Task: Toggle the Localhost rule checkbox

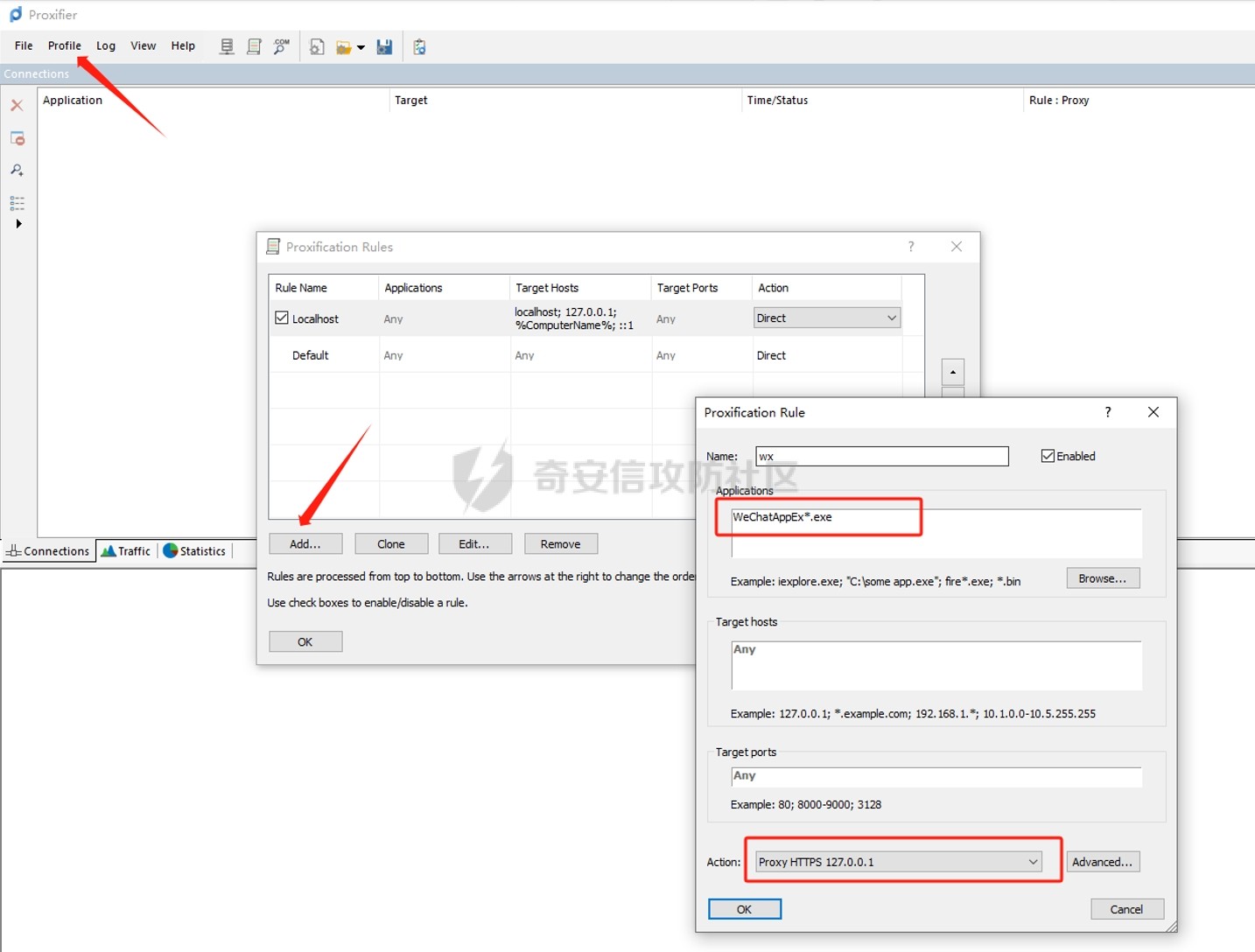Action: click(x=282, y=318)
